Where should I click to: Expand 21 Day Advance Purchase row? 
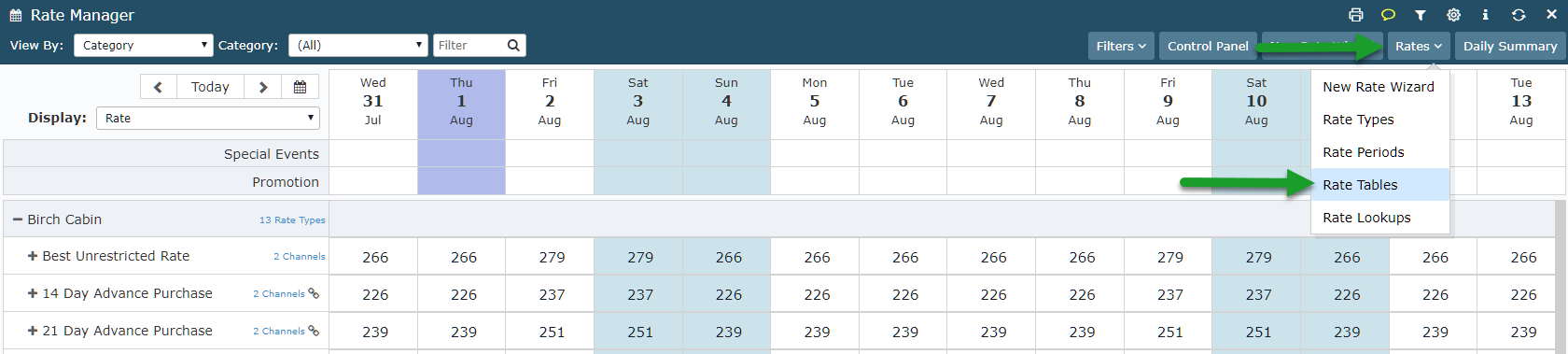[x=33, y=331]
